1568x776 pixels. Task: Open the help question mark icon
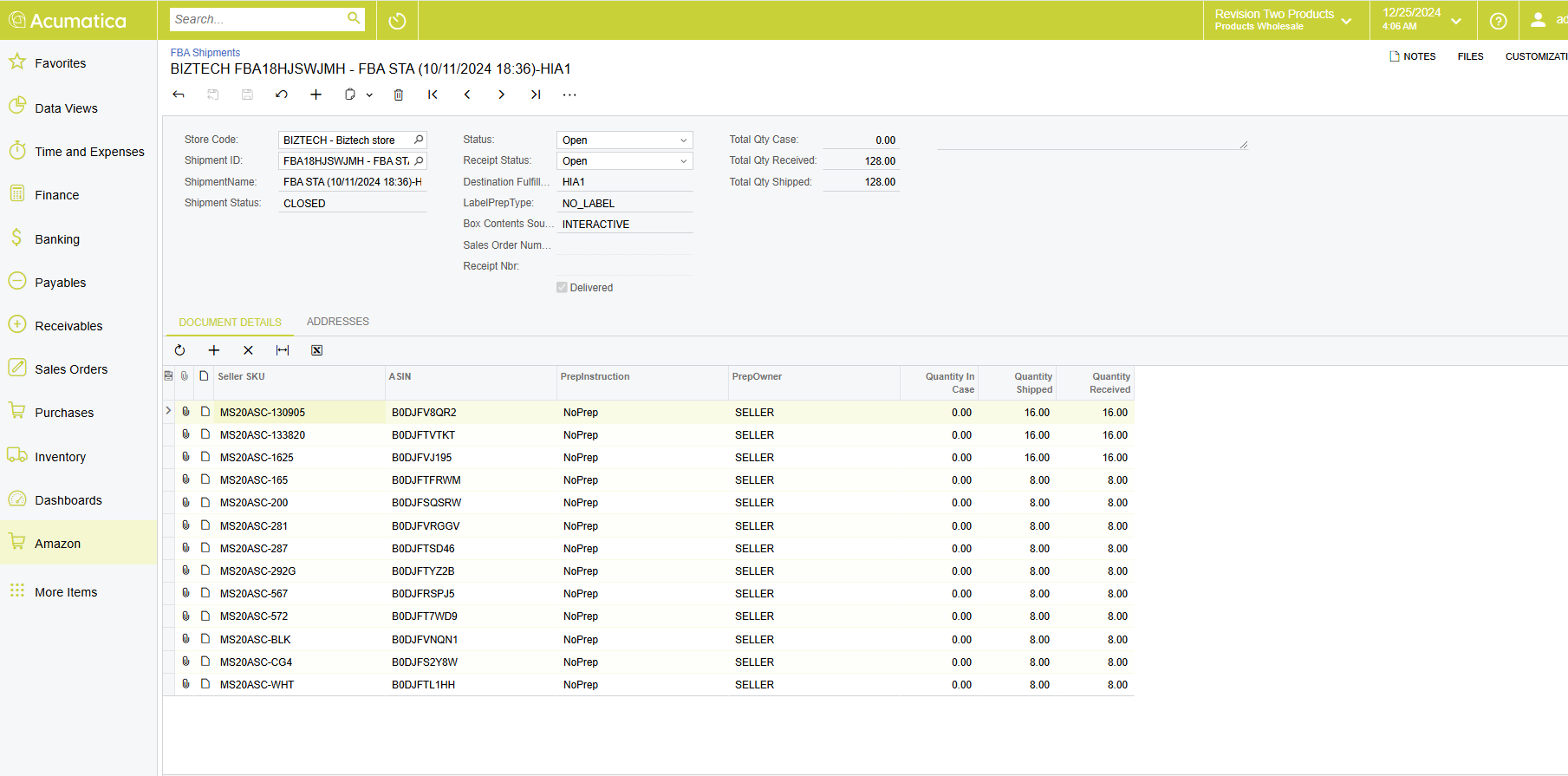[x=1498, y=21]
